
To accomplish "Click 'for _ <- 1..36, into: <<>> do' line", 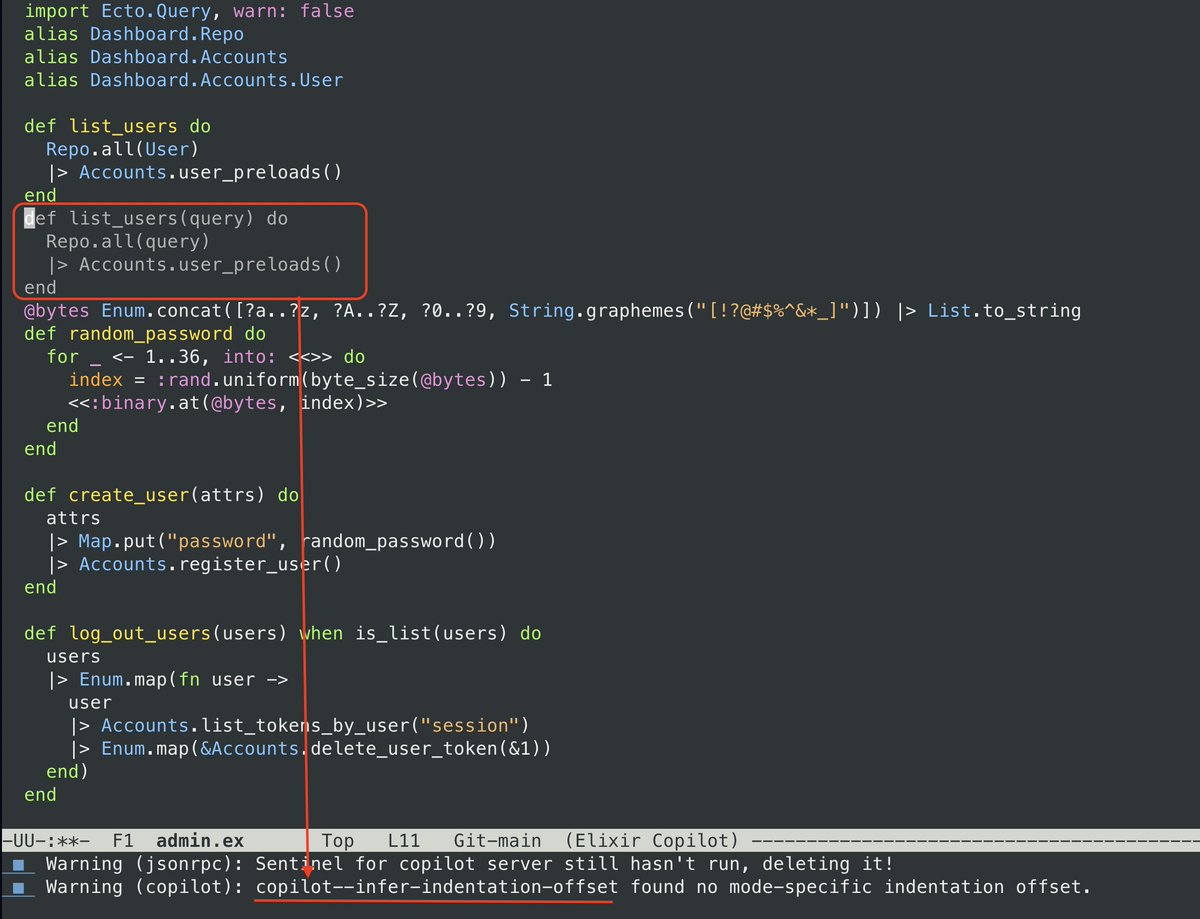I will (206, 357).
